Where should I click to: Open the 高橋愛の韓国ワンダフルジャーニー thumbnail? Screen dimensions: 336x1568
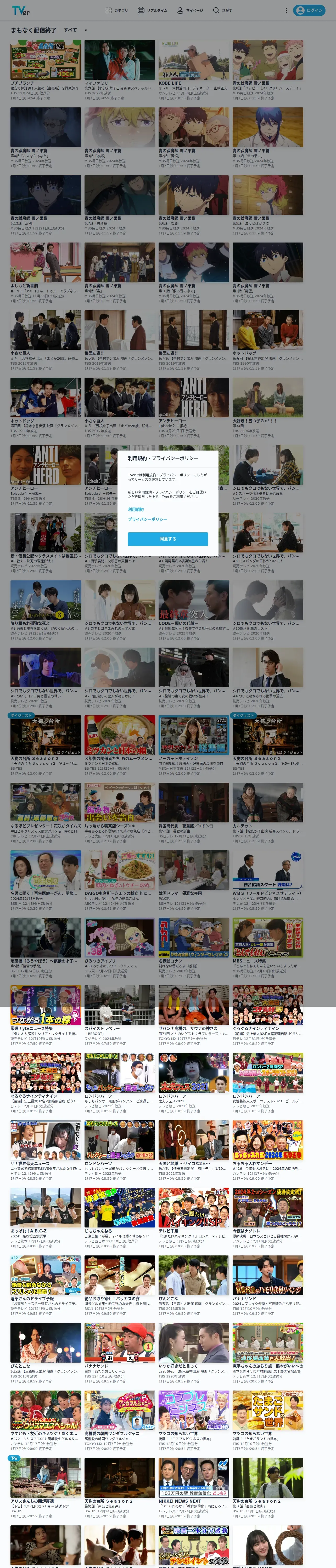click(120, 1411)
